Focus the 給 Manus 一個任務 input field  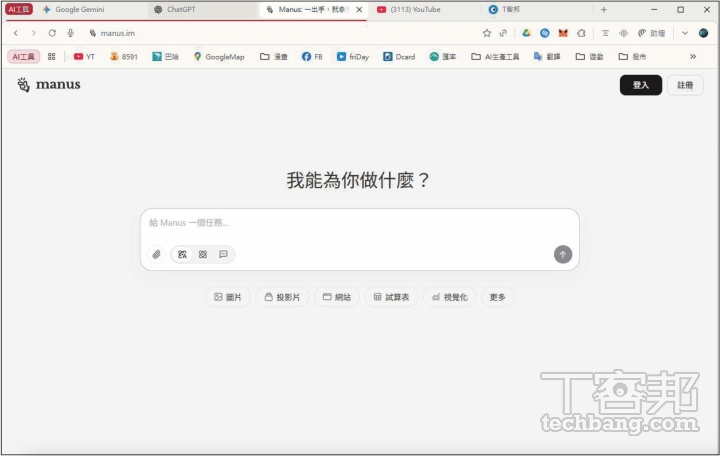pyautogui.click(x=360, y=223)
